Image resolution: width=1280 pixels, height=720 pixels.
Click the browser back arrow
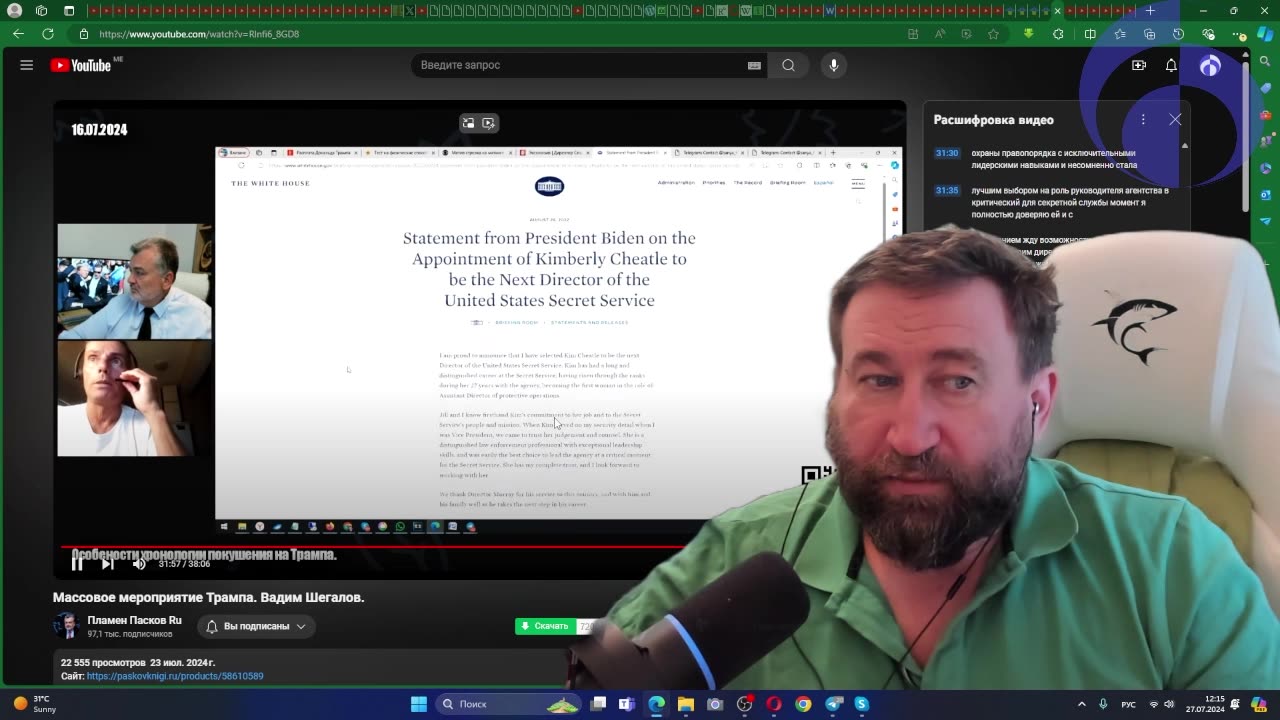pyautogui.click(x=18, y=34)
